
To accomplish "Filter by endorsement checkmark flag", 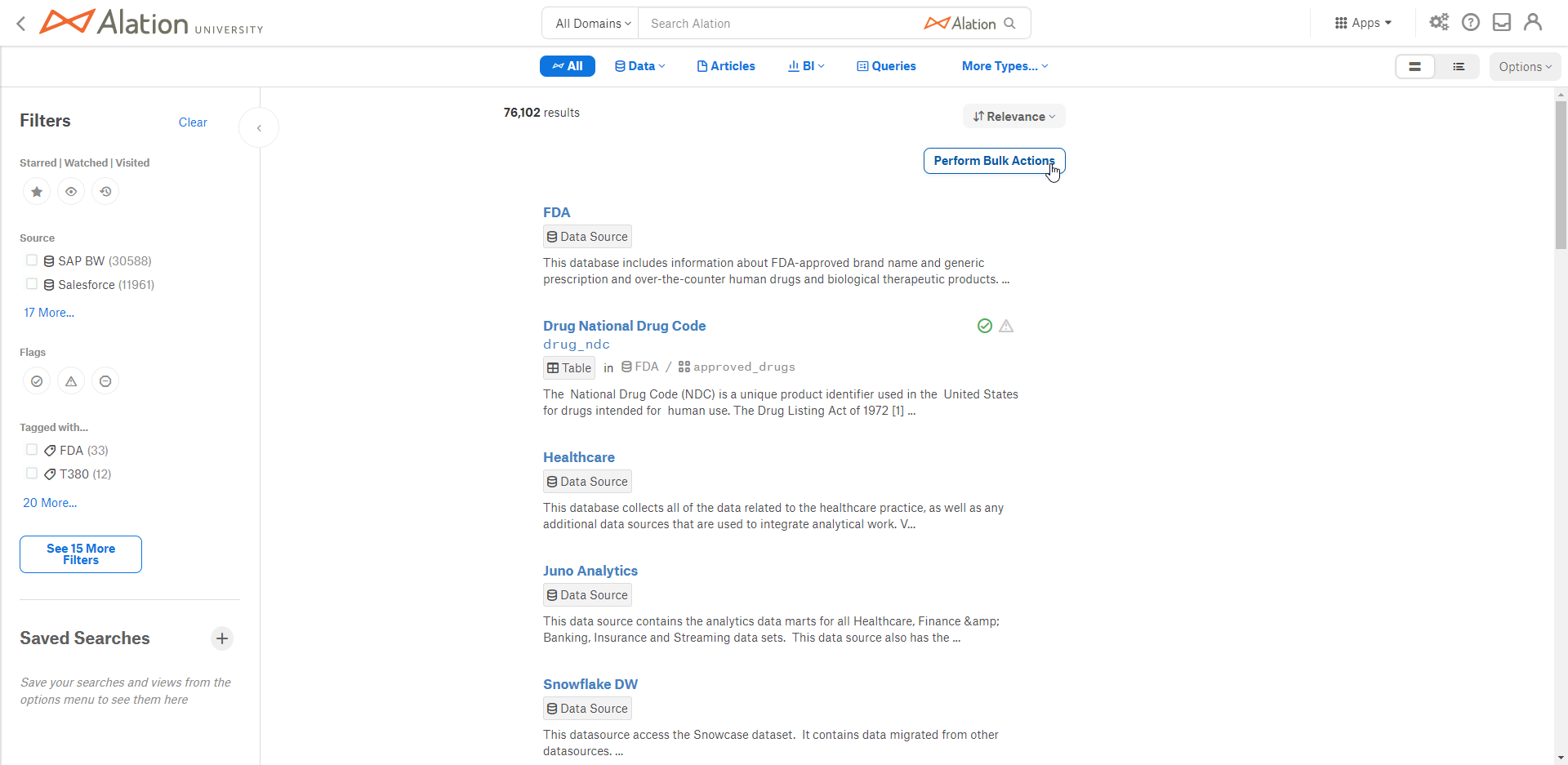I will [37, 381].
